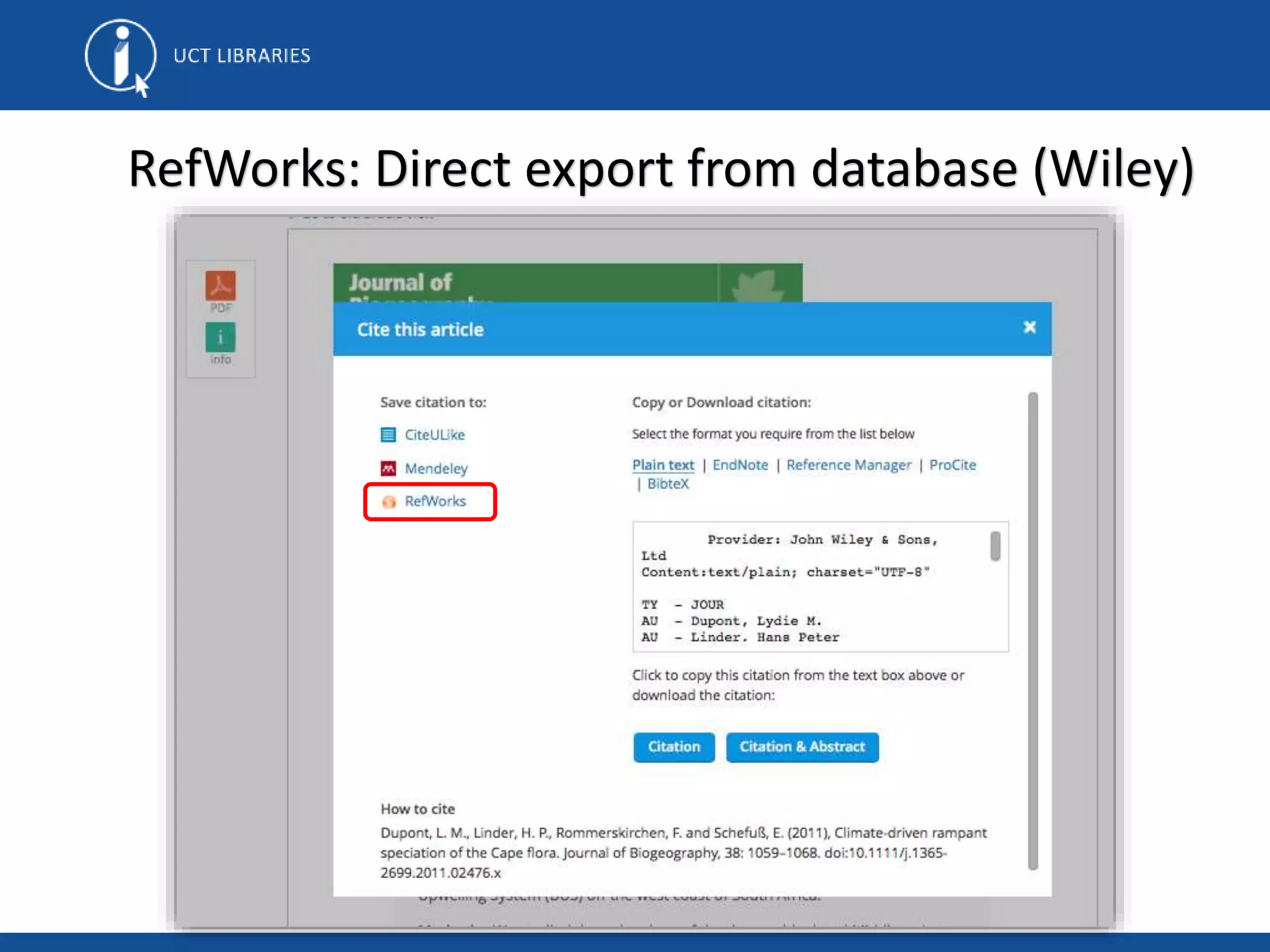Select BibteX citation format
The image size is (1270, 952).
pos(668,483)
